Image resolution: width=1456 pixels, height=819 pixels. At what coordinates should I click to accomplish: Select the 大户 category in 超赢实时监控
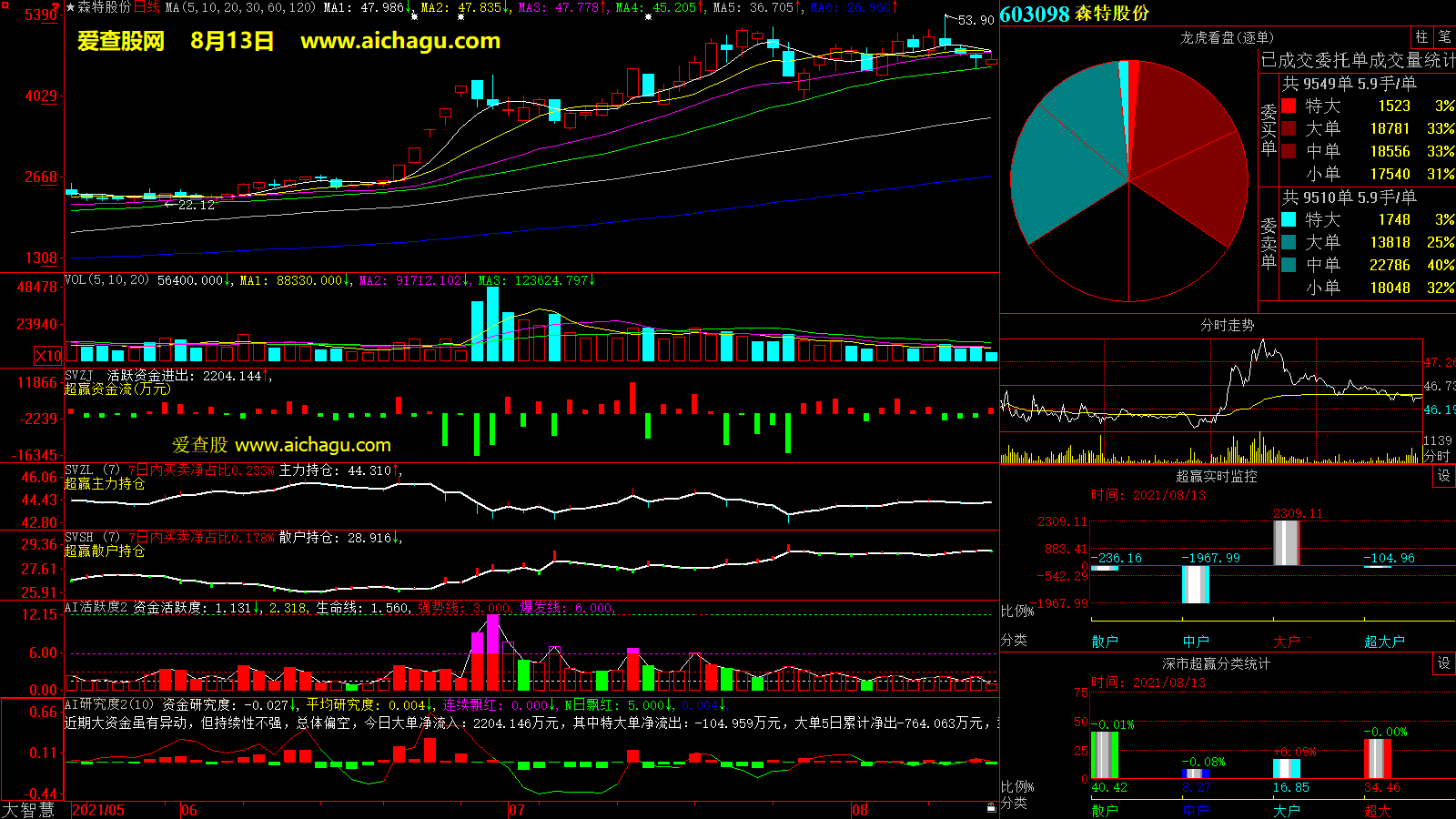[x=1286, y=642]
